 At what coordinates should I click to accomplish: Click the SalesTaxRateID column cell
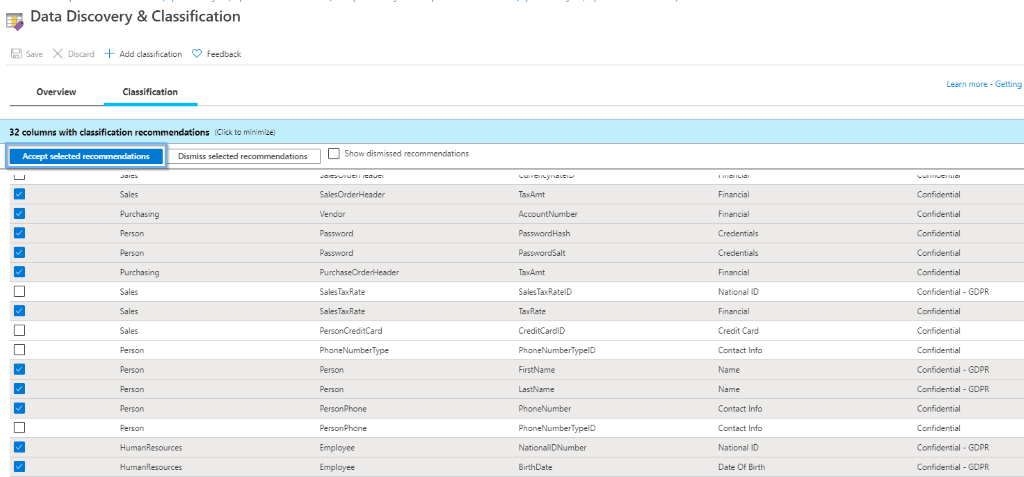[545, 291]
